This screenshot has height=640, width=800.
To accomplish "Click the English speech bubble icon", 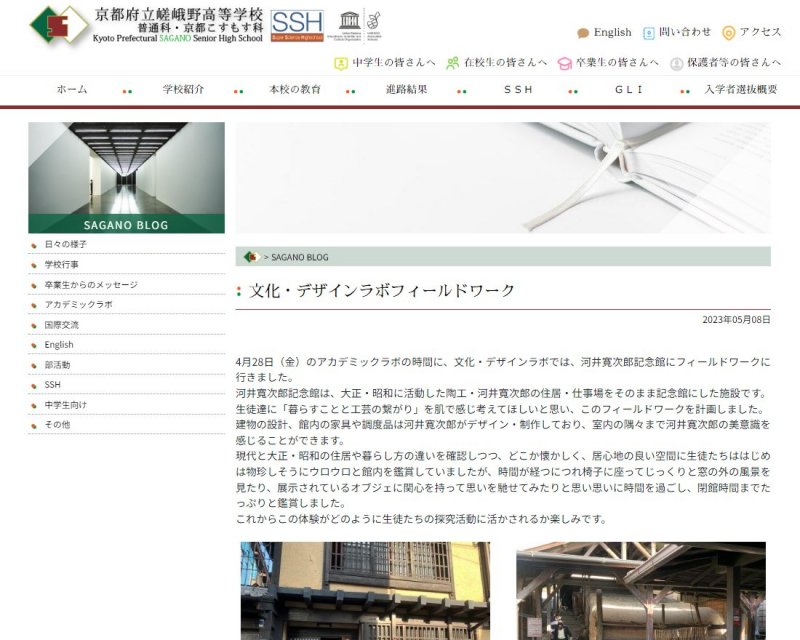I will (583, 33).
